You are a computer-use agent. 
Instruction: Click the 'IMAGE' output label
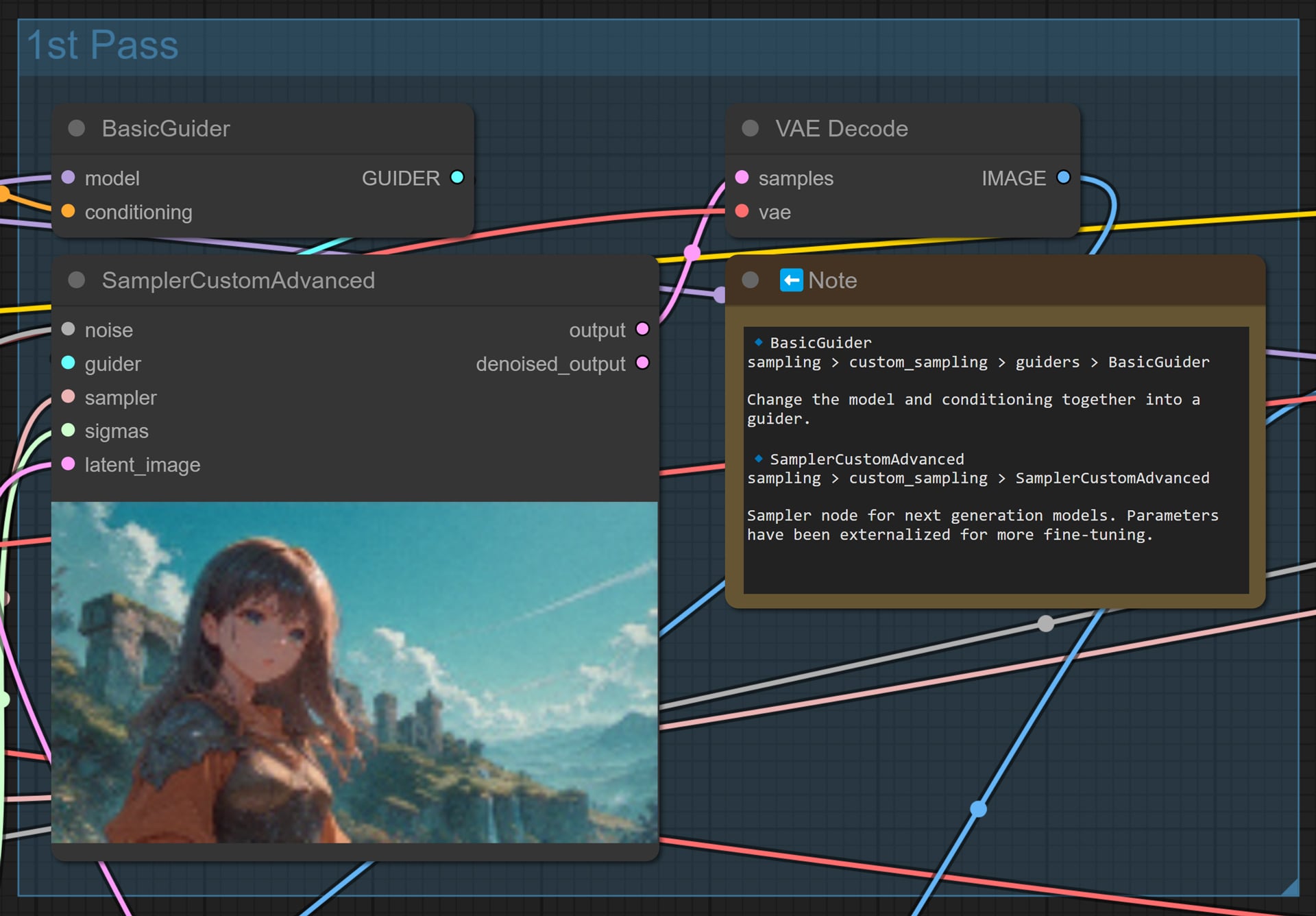point(1014,178)
